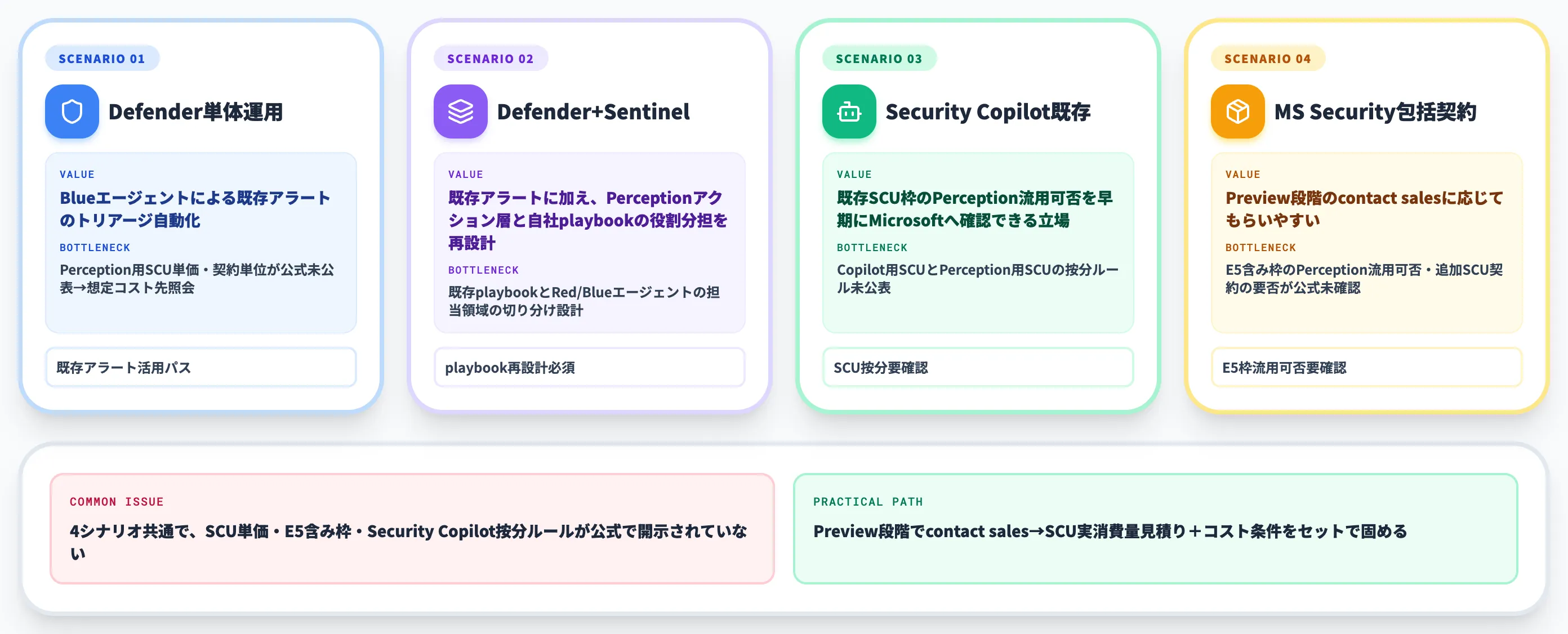Click the SCU按分要確認 tag
This screenshot has height=634, width=1568.
pos(978,368)
